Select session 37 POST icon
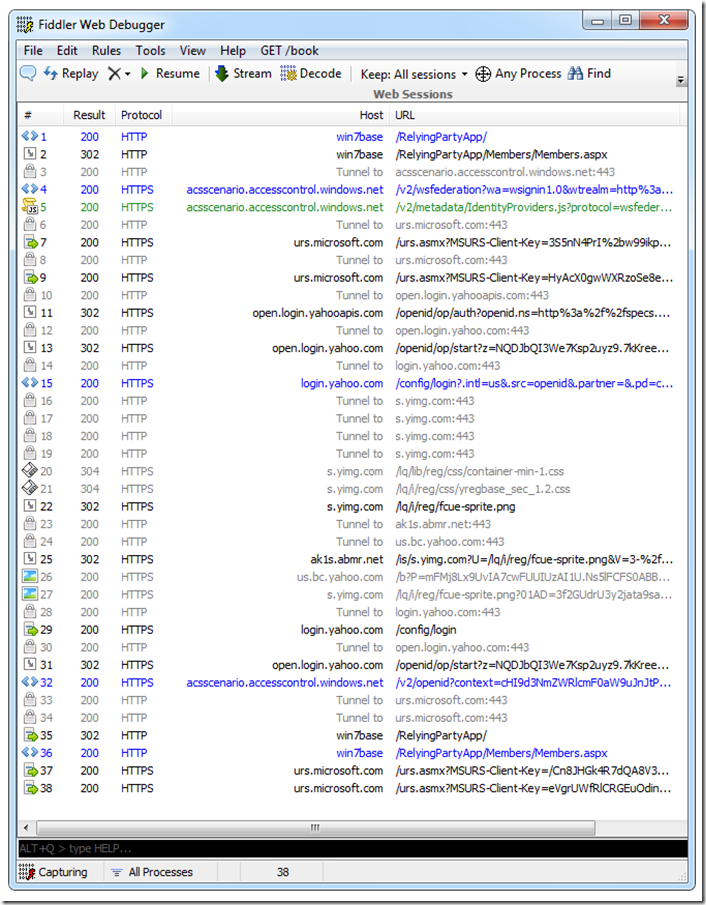The width and height of the screenshot is (706, 905). coord(30,771)
